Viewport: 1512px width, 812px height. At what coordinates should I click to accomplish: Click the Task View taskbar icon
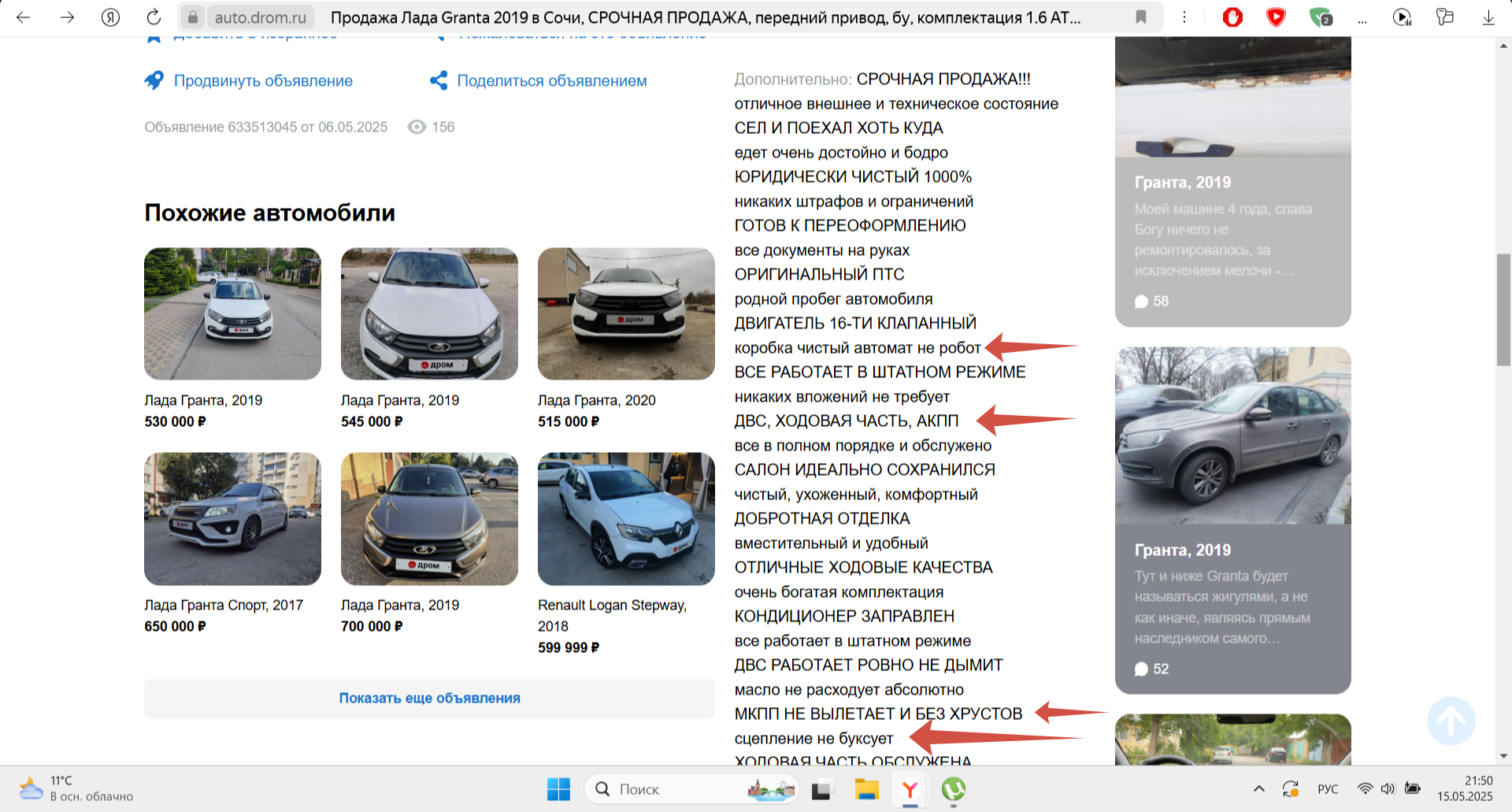coord(821,789)
